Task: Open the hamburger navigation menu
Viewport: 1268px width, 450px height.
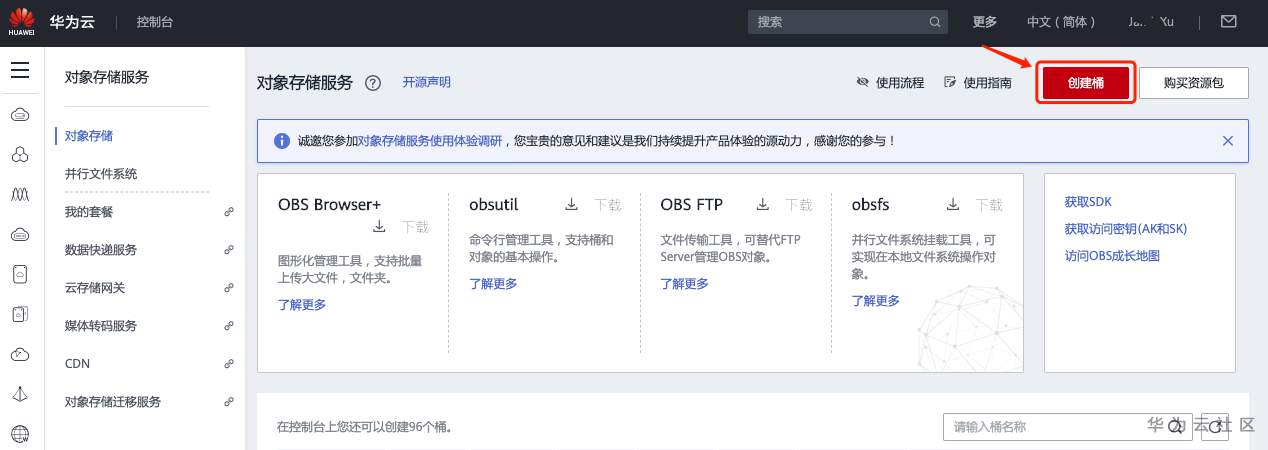Action: (21, 70)
